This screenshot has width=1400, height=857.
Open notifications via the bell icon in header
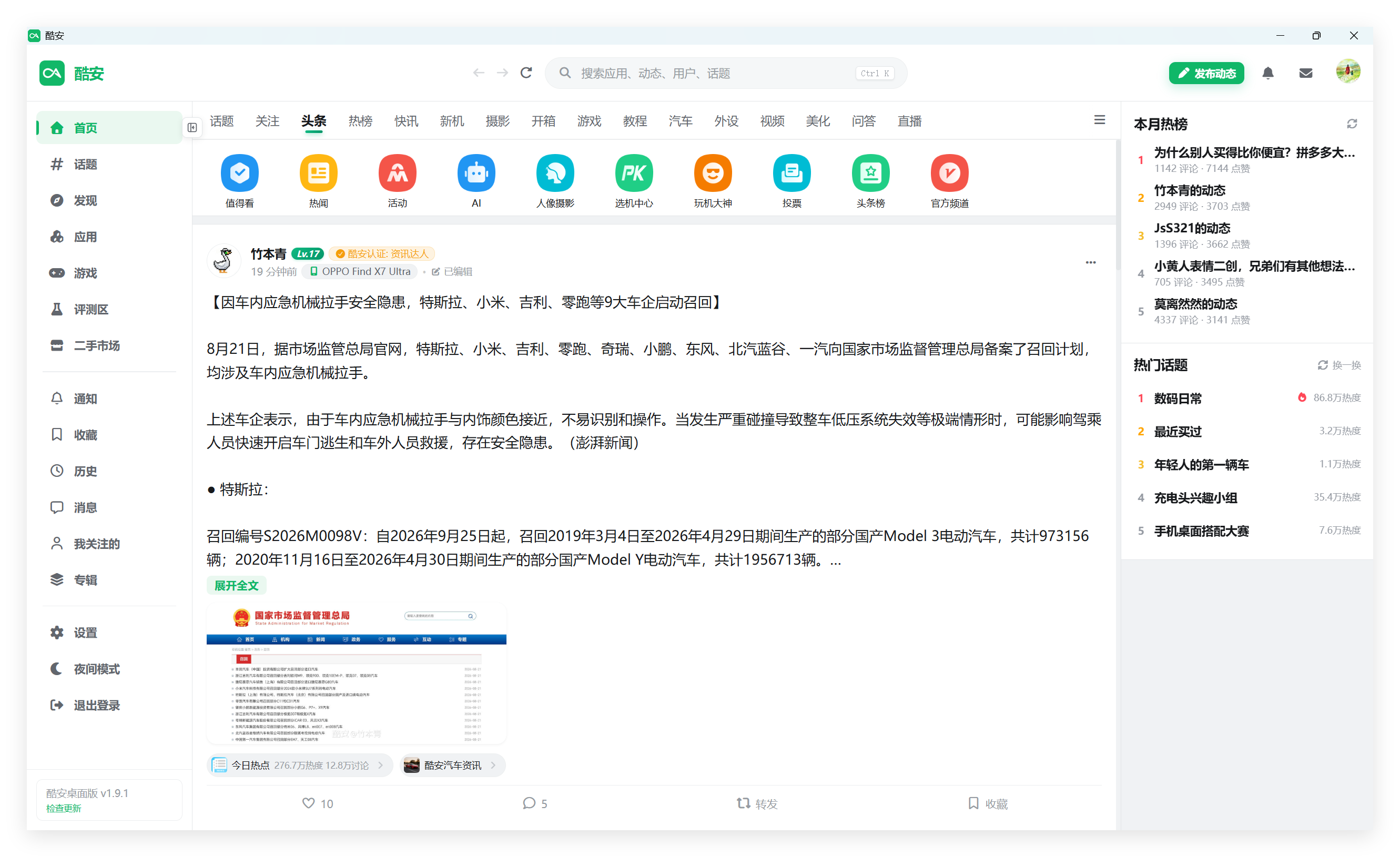pos(1267,73)
